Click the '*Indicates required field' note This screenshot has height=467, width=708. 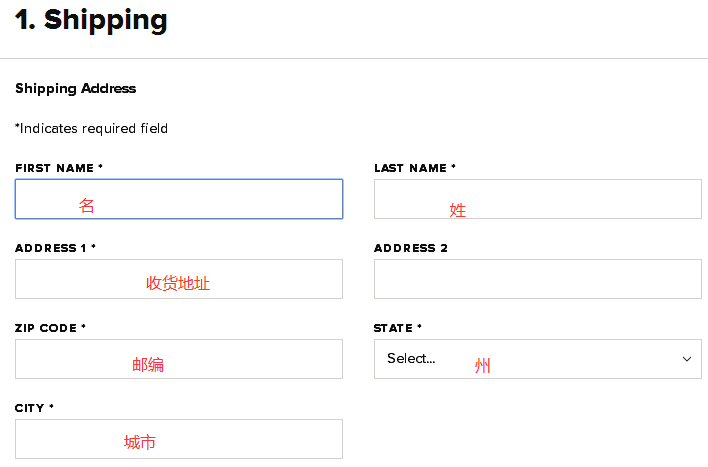pos(91,128)
